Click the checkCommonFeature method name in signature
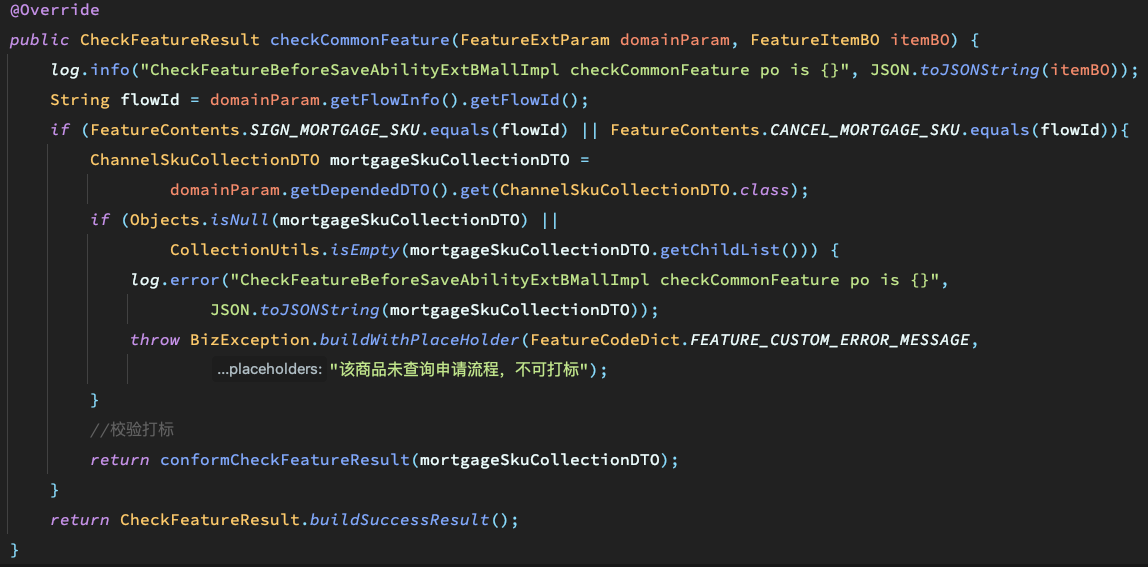Image resolution: width=1148 pixels, height=567 pixels. (x=361, y=40)
